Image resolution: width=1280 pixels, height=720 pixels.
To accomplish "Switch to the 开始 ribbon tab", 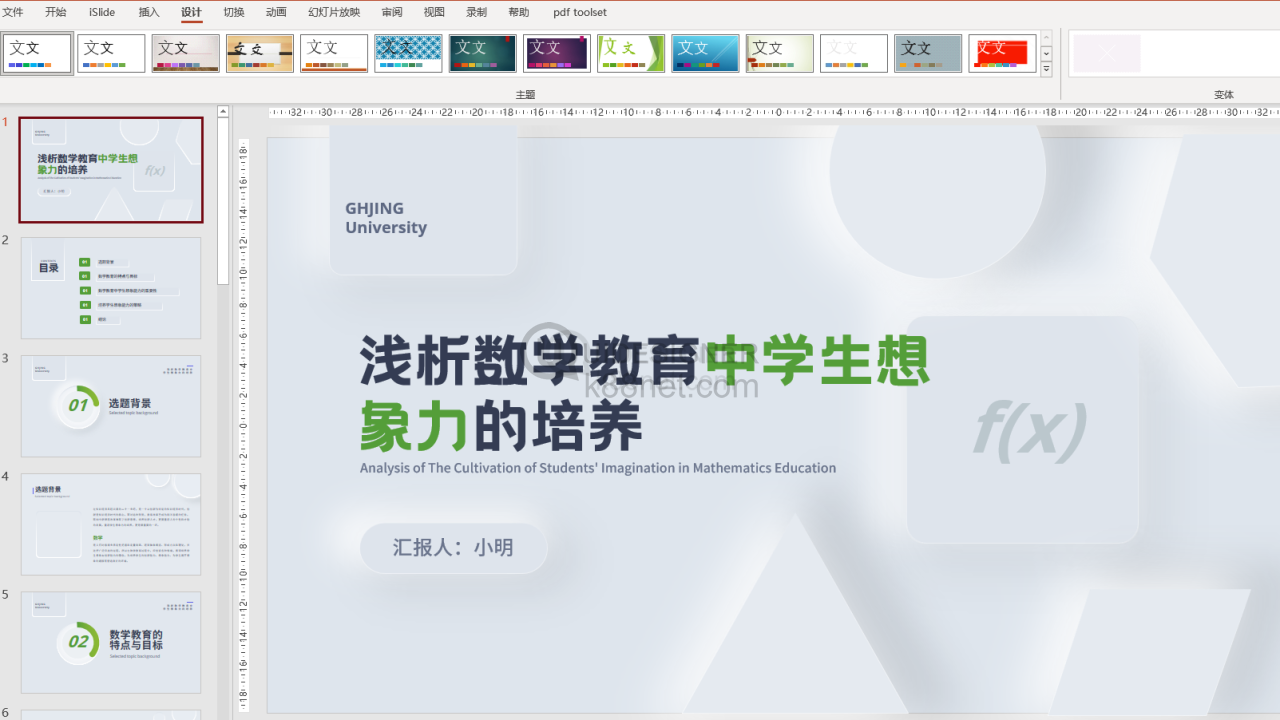I will (56, 12).
